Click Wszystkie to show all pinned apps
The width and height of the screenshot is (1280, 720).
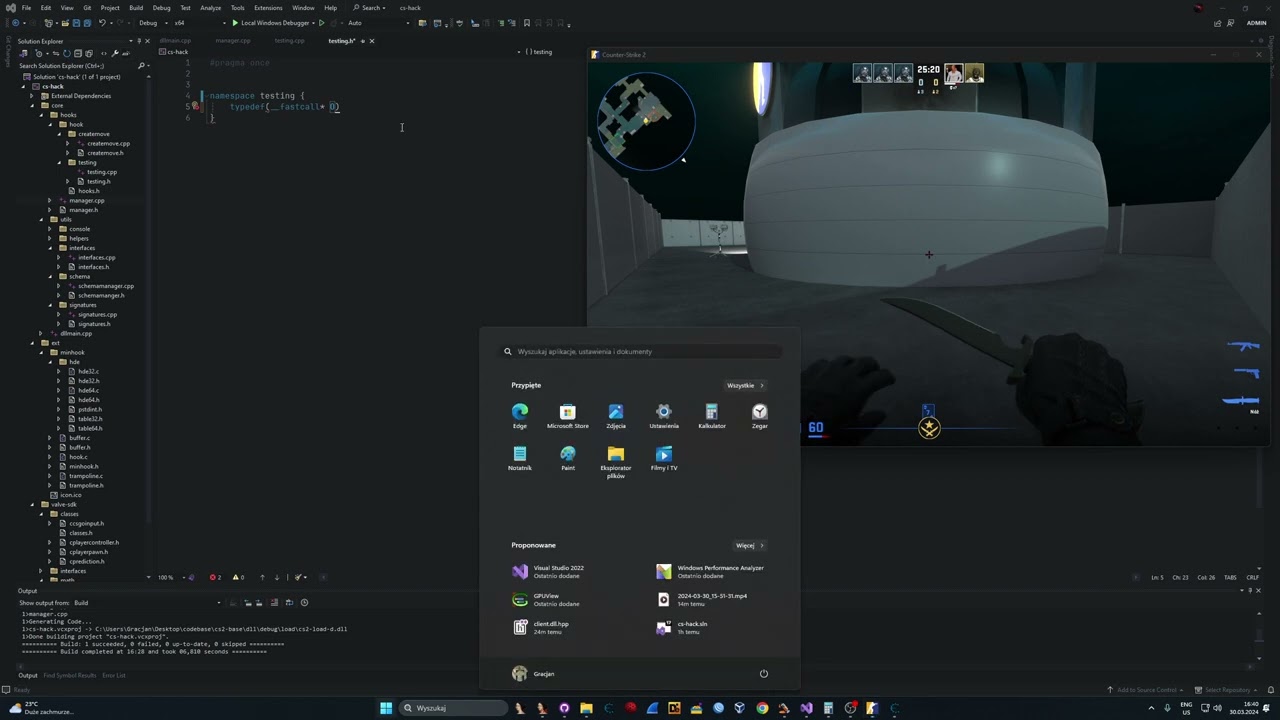(x=745, y=386)
